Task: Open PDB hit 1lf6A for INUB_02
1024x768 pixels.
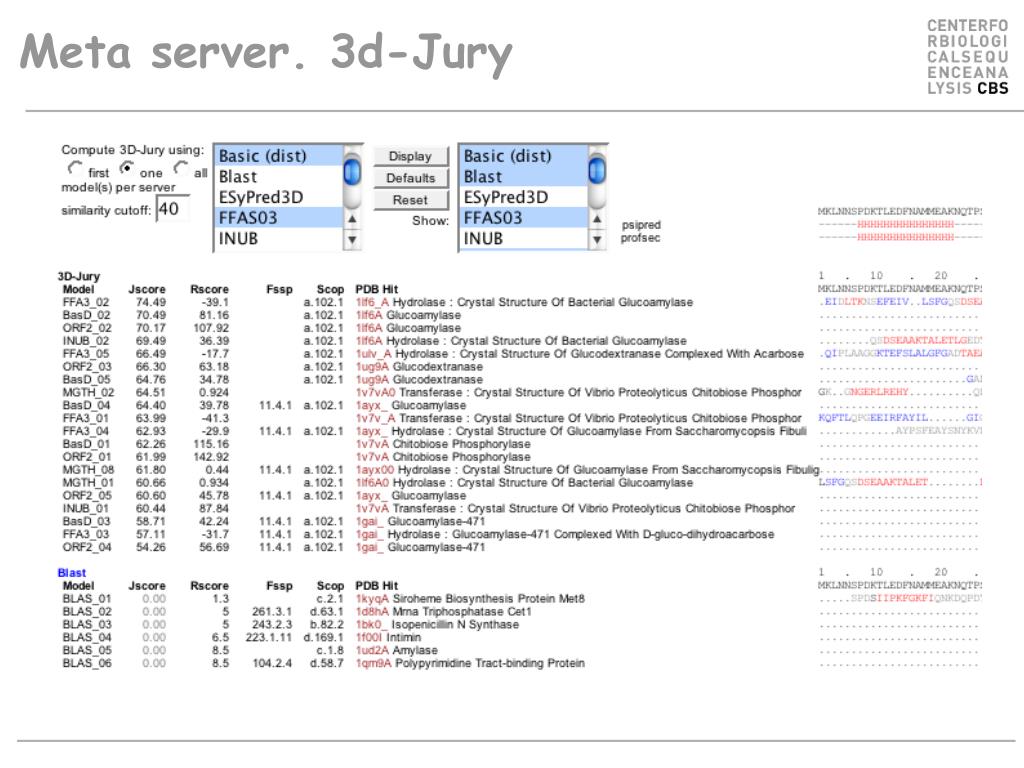Action: coord(369,341)
